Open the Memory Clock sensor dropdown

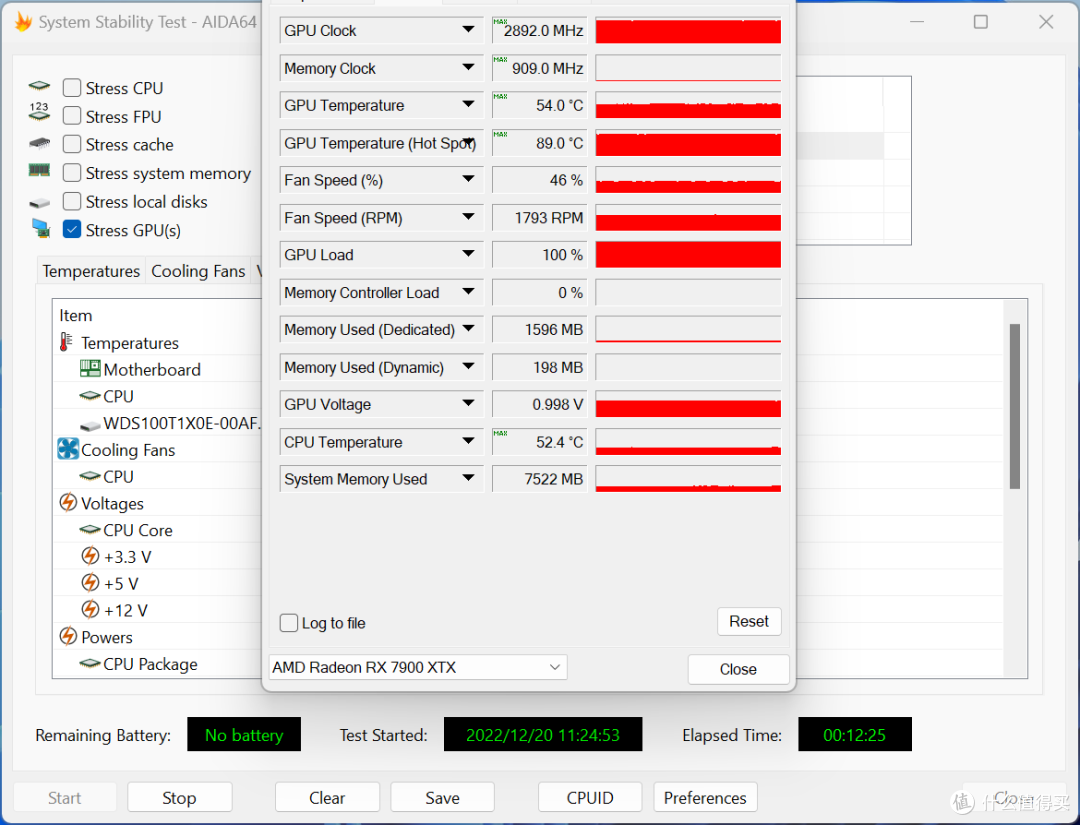click(x=381, y=68)
